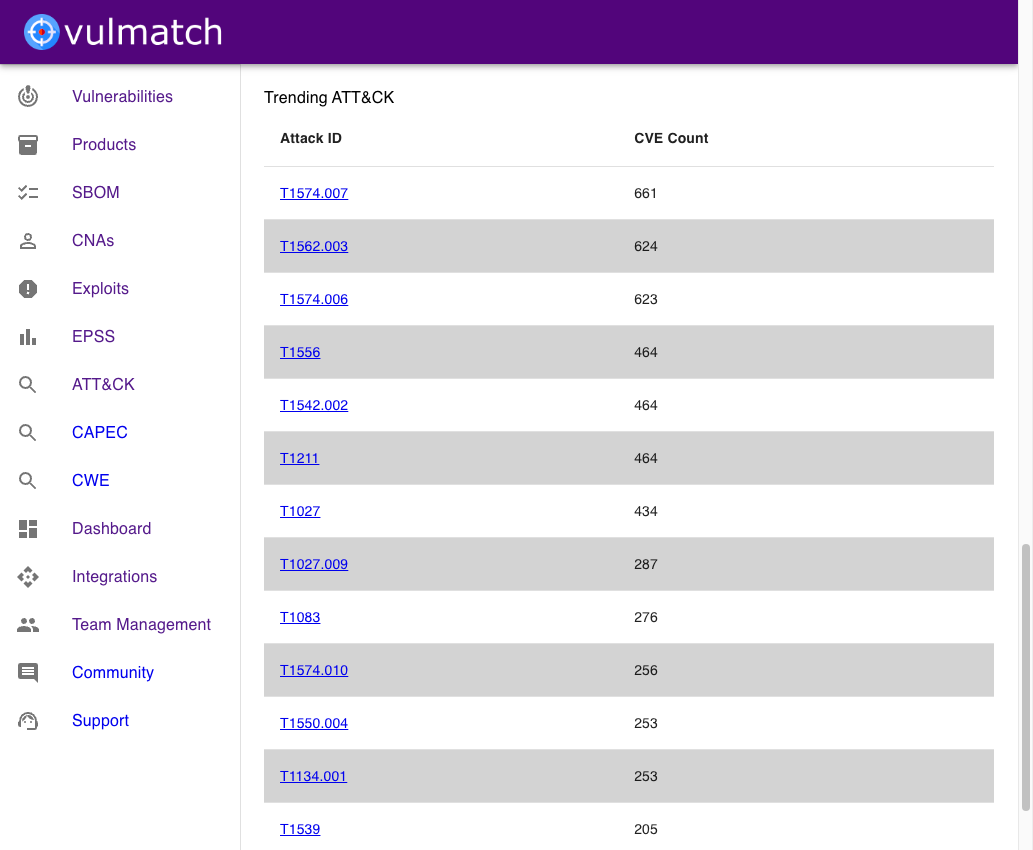Click the CNAs person icon
Image resolution: width=1033 pixels, height=850 pixels.
pos(28,241)
